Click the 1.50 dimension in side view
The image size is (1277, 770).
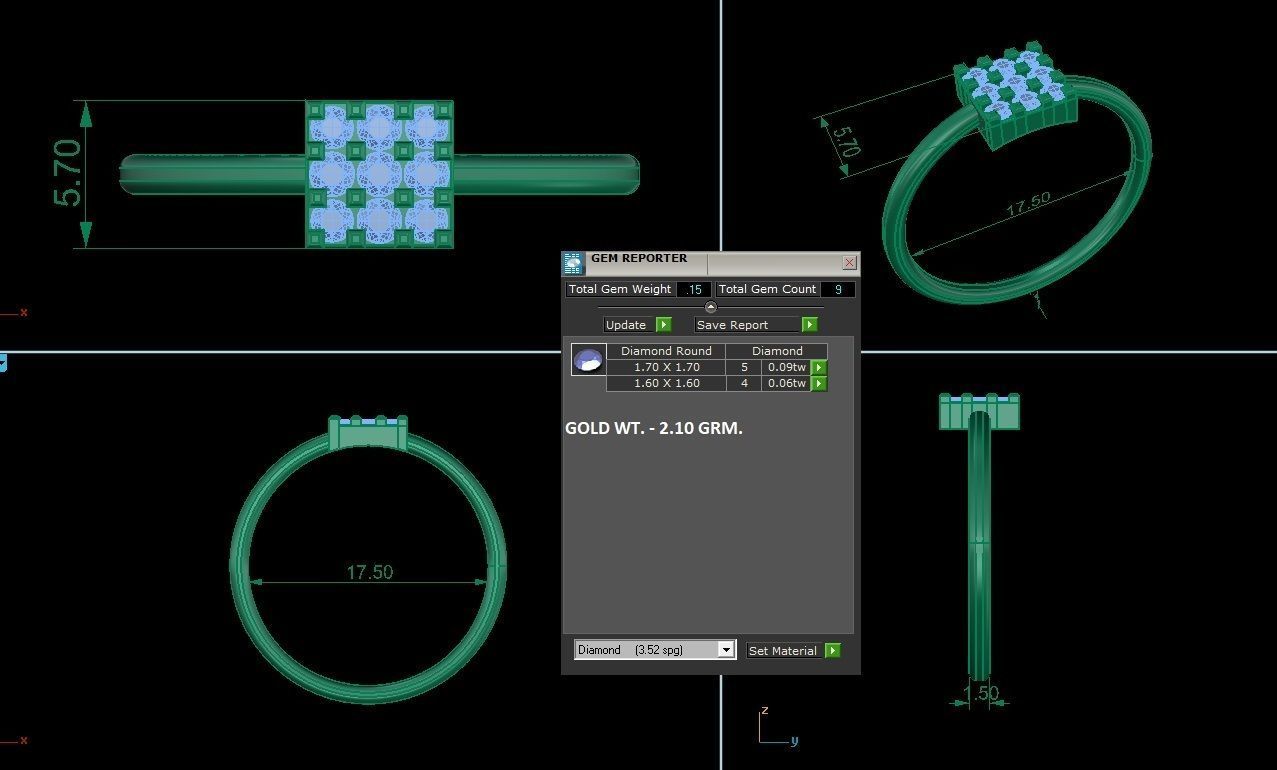click(981, 692)
